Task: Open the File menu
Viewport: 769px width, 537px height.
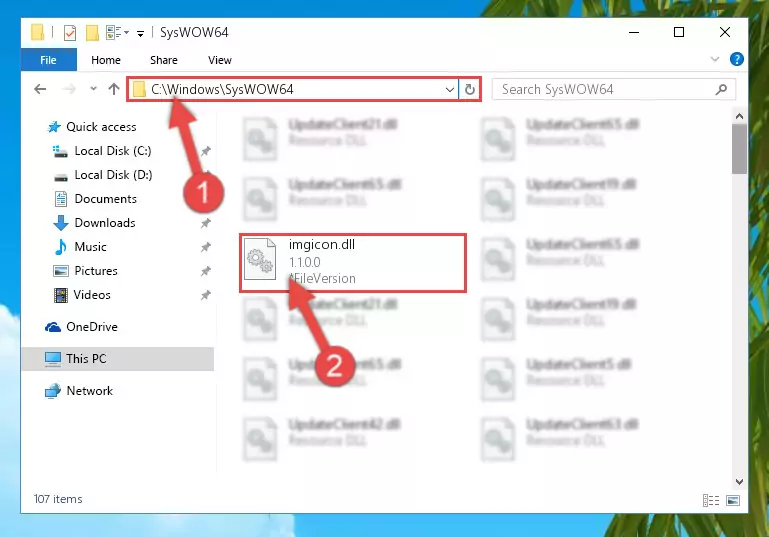Action: coord(49,60)
